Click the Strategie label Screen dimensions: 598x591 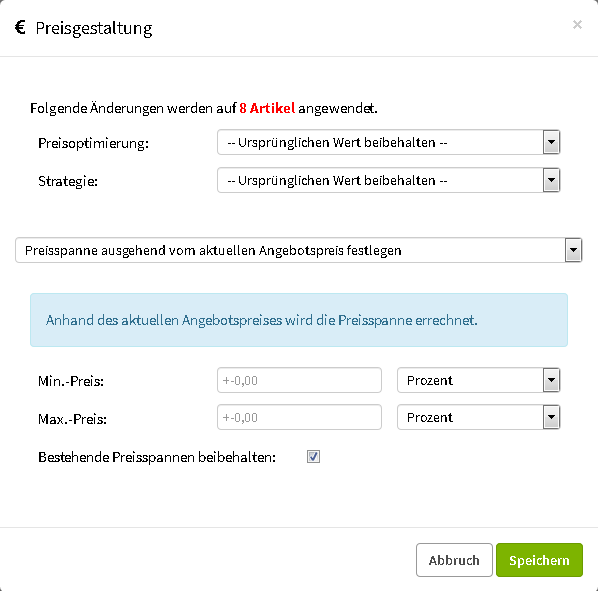68,181
